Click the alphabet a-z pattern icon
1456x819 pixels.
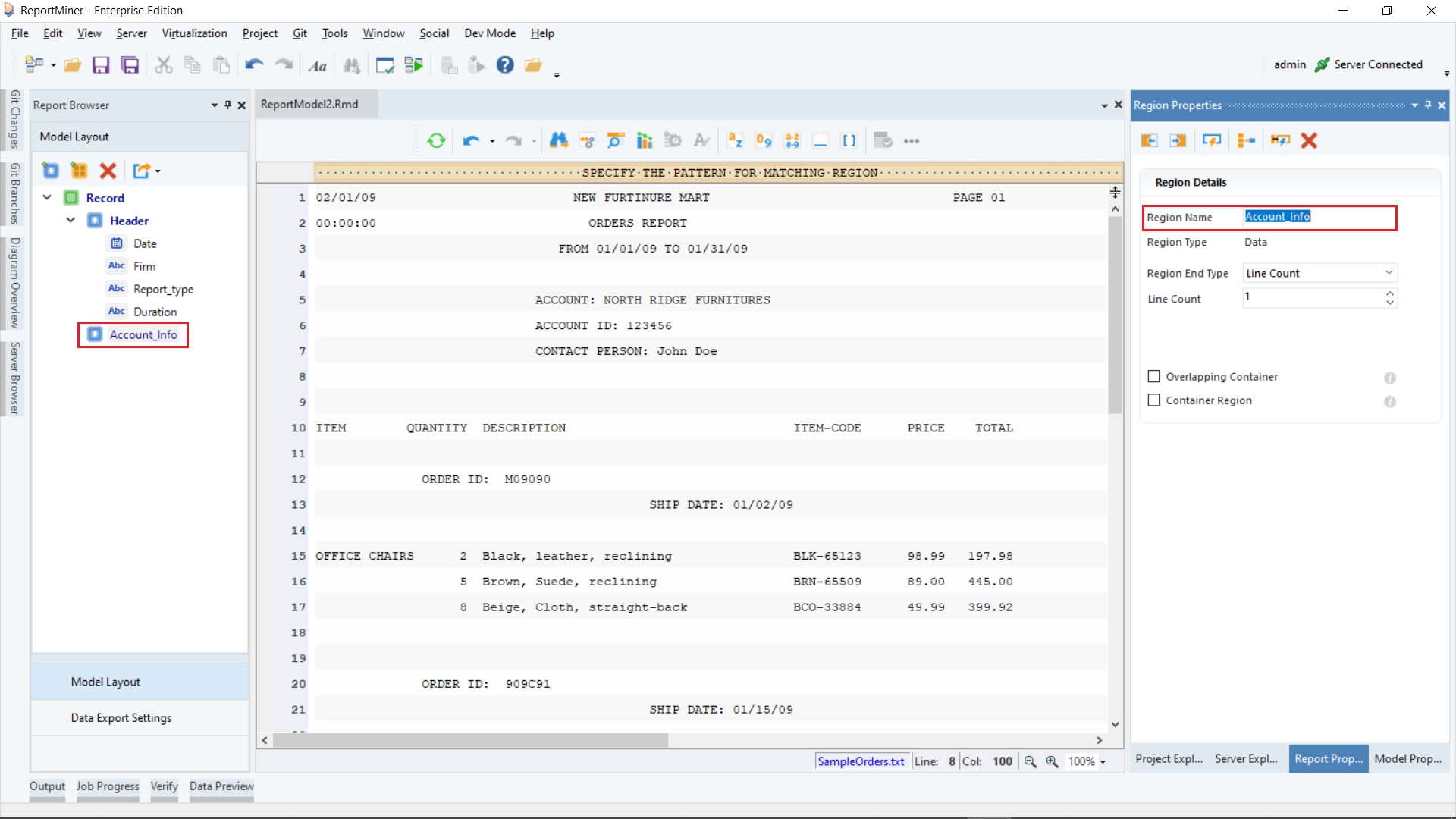point(735,140)
